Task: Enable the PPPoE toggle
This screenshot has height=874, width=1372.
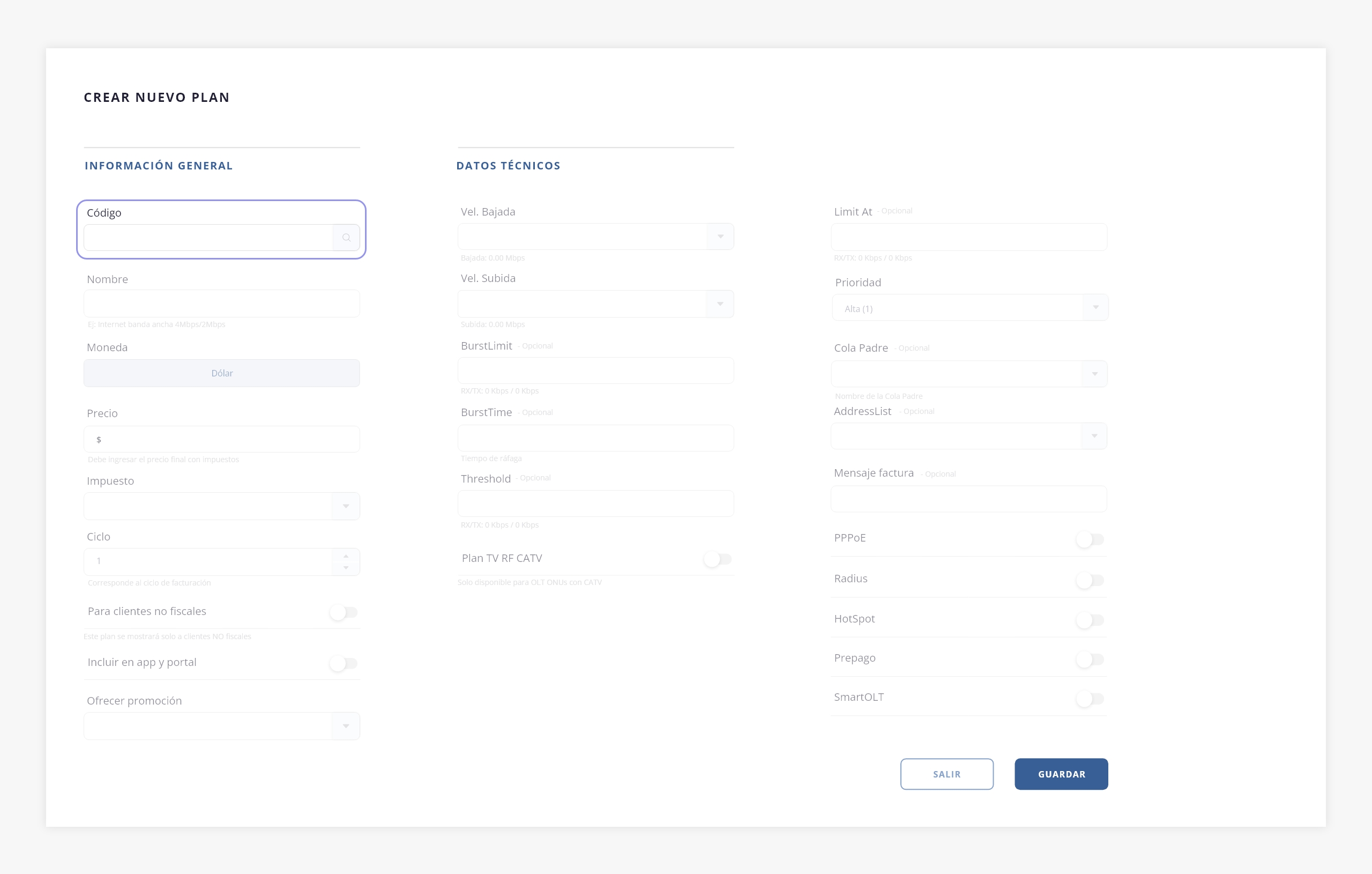Action: tap(1090, 539)
